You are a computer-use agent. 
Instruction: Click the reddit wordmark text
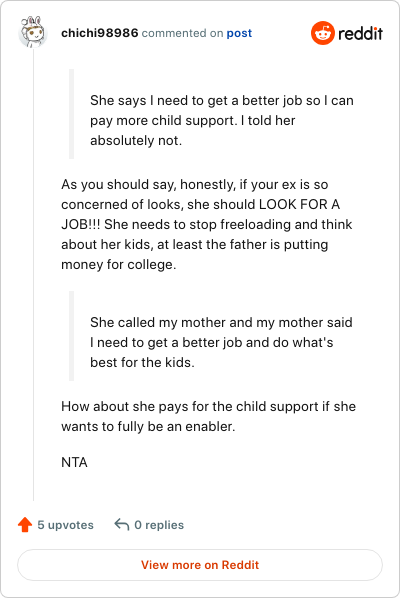(x=360, y=34)
